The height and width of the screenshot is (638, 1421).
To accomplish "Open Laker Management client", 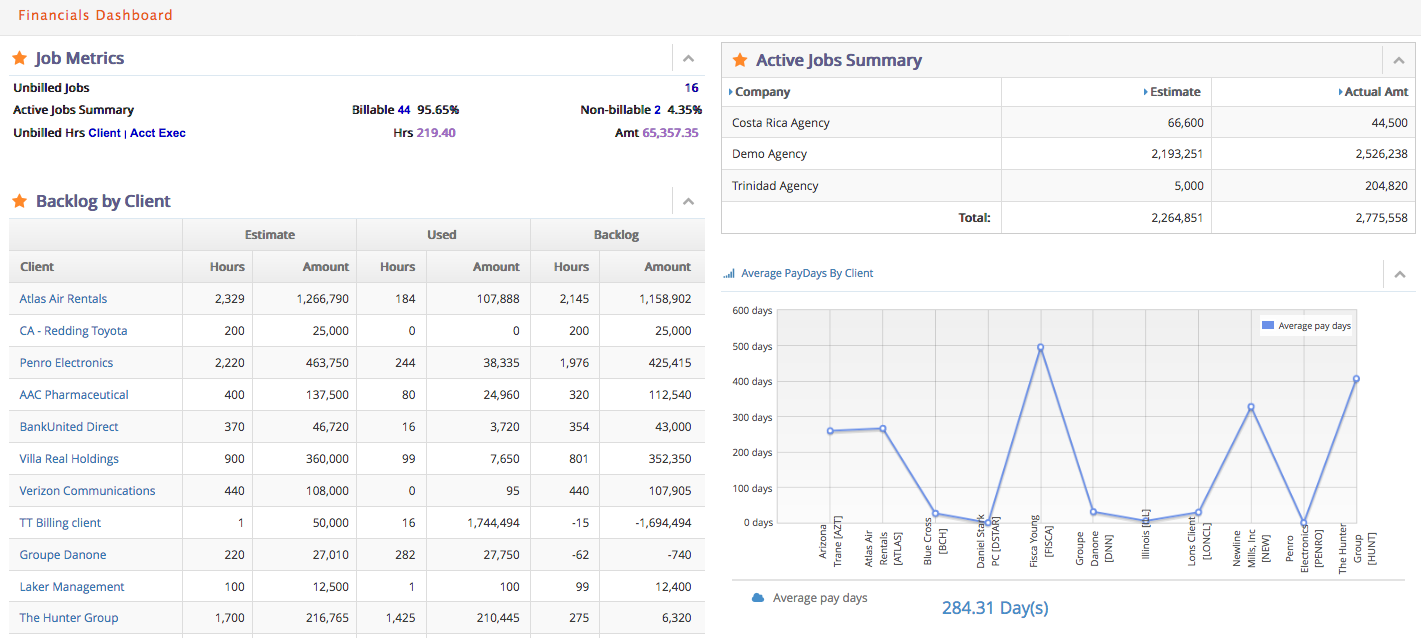I will pos(72,587).
